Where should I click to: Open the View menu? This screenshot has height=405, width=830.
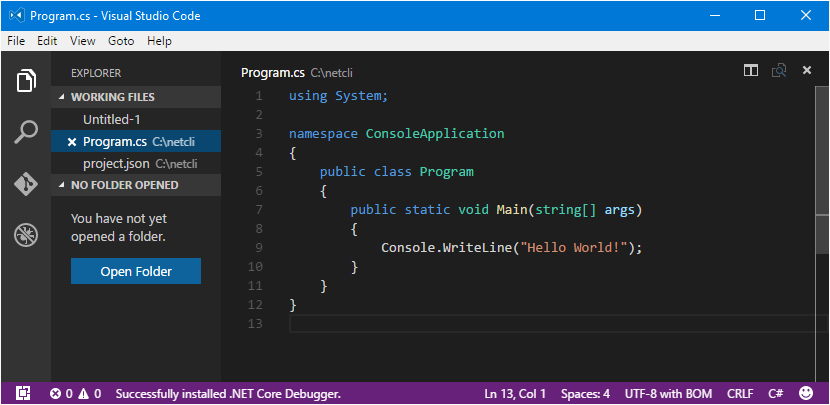83,41
